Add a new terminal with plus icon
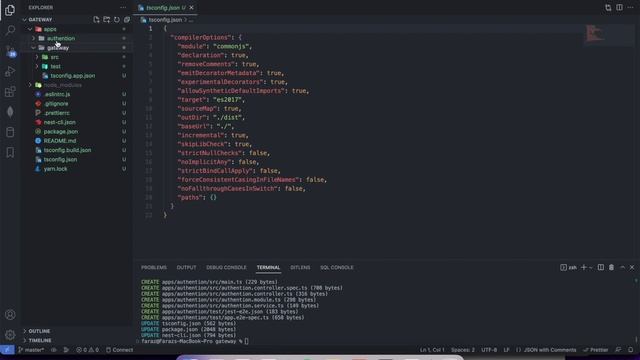Screen dimensions: 640x360 coord(584,267)
